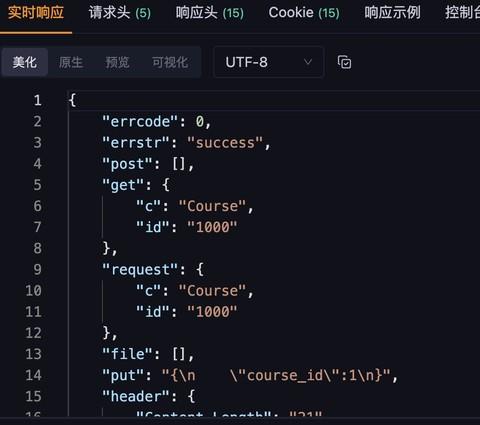This screenshot has height=425, width=480.
Task: Select the 实时响应 tab
Action: (x=36, y=13)
